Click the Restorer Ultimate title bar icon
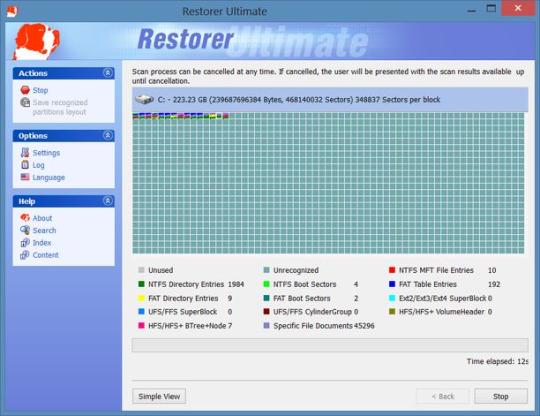Viewport: 540px width, 416px height. (12, 11)
